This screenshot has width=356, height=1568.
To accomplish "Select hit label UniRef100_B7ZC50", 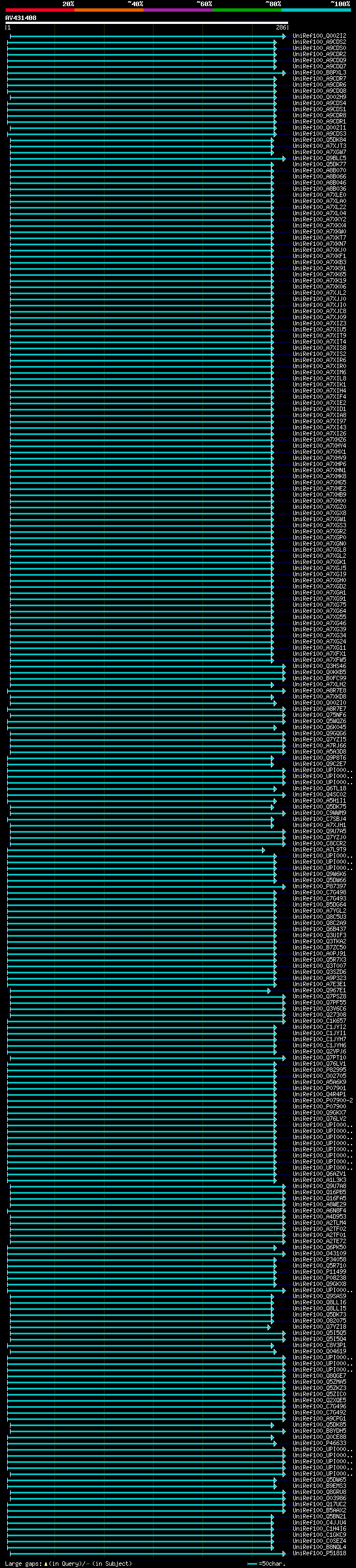I will click(x=319, y=948).
